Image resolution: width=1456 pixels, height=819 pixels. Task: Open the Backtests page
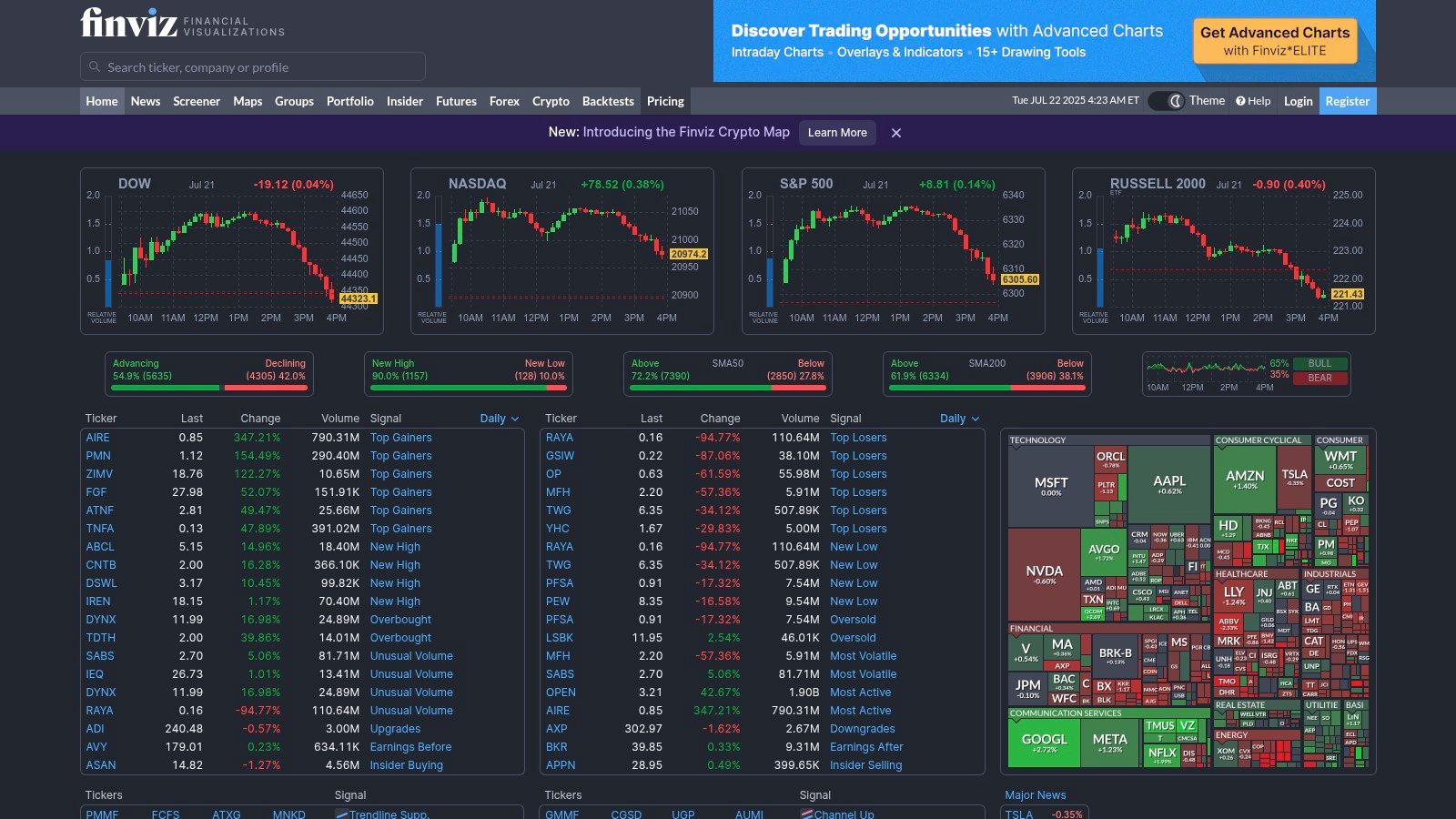coord(608,101)
